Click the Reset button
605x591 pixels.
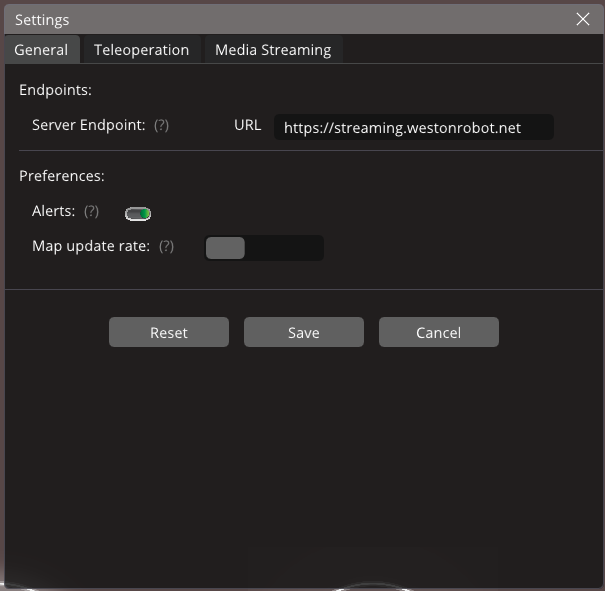pos(169,332)
